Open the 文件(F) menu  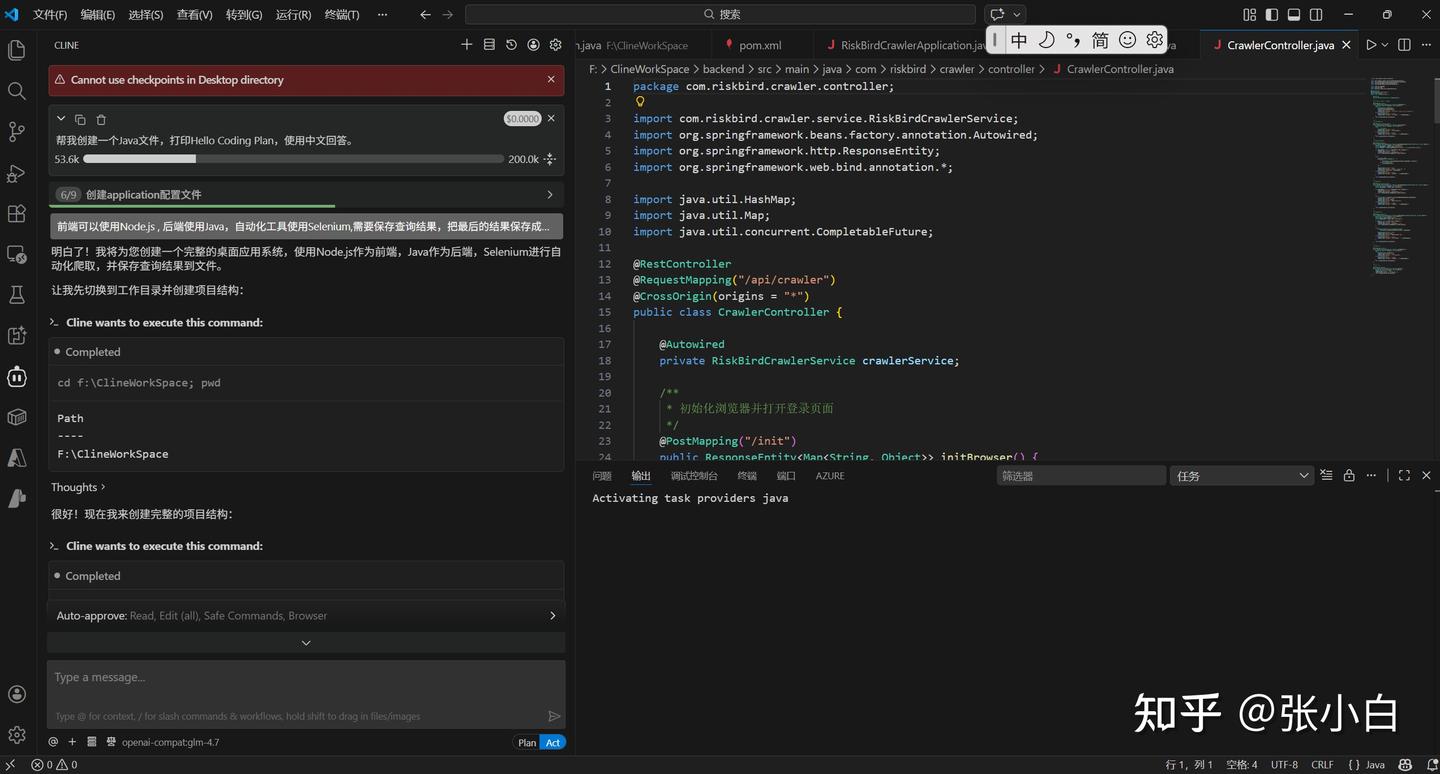tap(50, 15)
